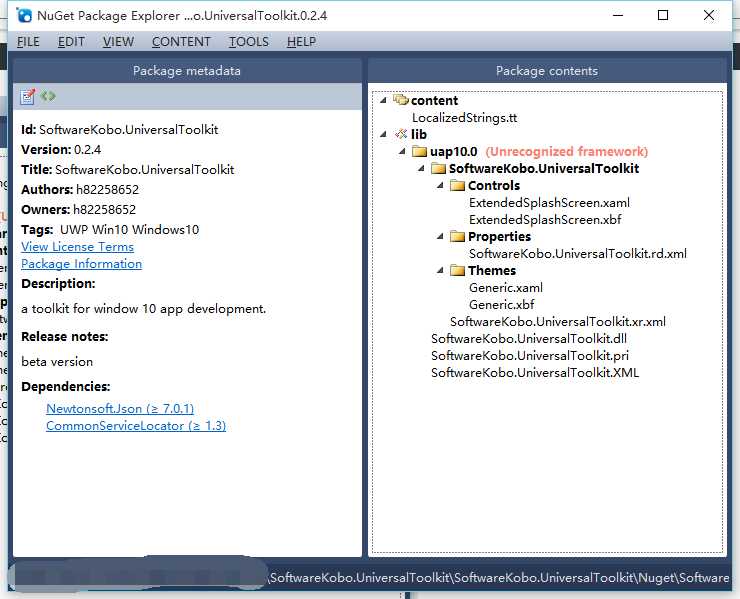Open the Newtonsoft.Json dependency link

point(120,409)
